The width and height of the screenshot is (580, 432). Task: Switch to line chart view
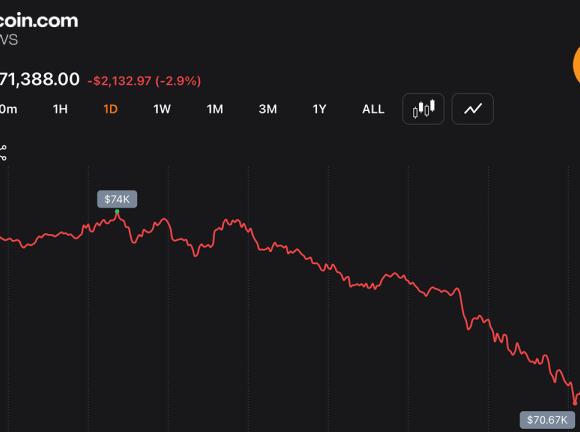[x=473, y=109]
